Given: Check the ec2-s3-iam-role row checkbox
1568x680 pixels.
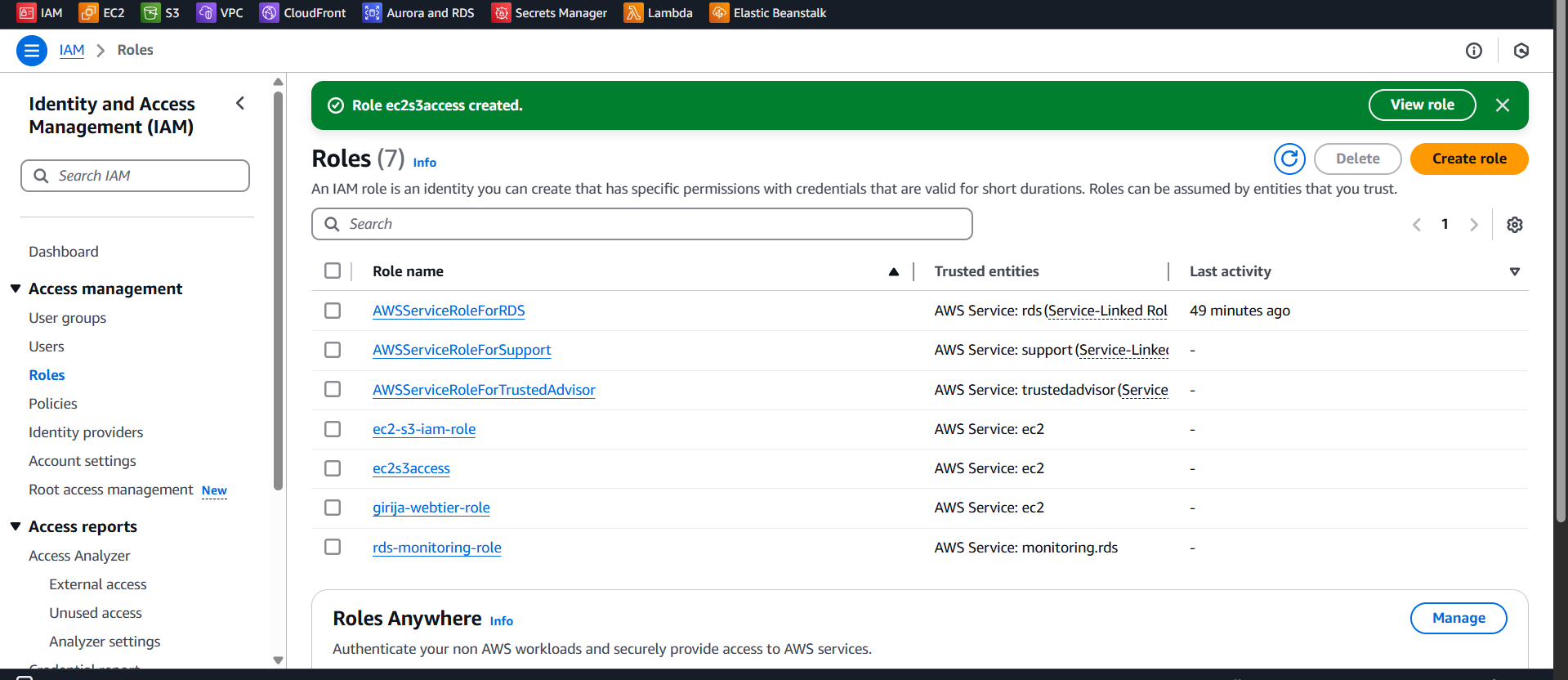Looking at the screenshot, I should pyautogui.click(x=333, y=429).
